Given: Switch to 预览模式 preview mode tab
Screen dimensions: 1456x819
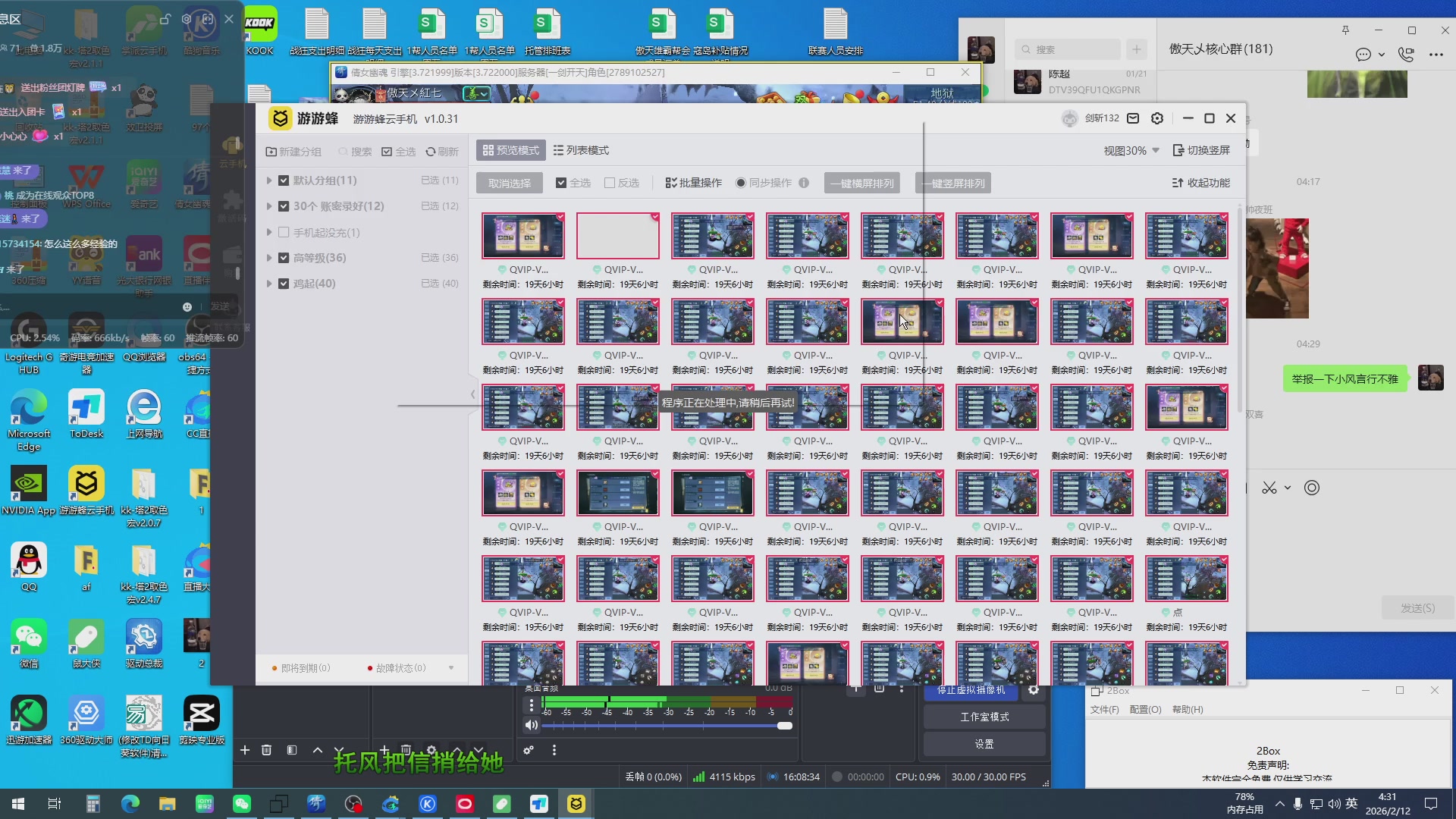Looking at the screenshot, I should point(511,150).
